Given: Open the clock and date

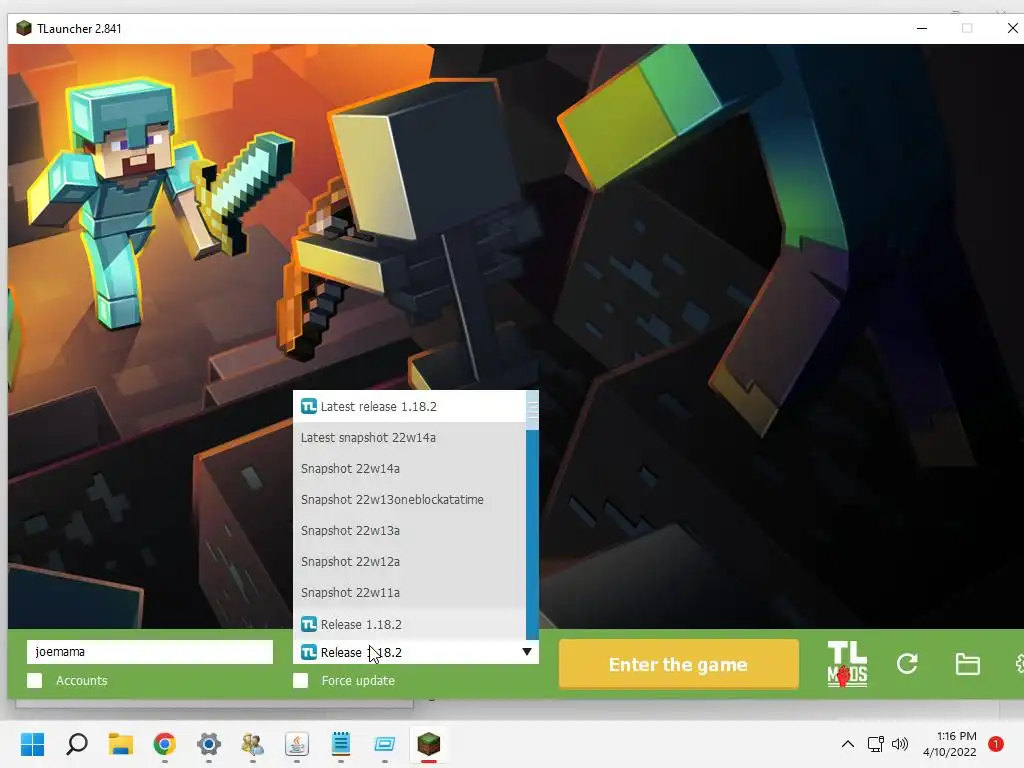Looking at the screenshot, I should (950, 744).
